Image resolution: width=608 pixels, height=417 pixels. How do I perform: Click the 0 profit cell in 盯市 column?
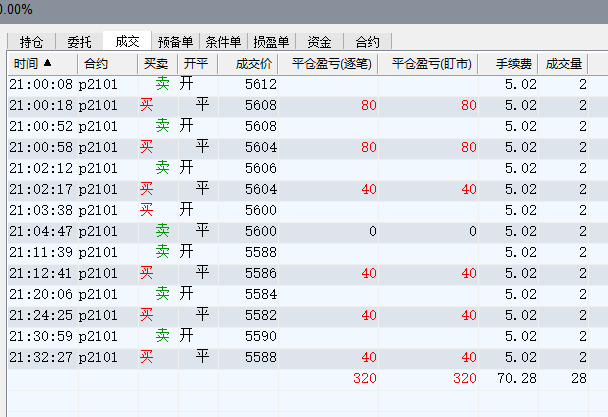428,231
